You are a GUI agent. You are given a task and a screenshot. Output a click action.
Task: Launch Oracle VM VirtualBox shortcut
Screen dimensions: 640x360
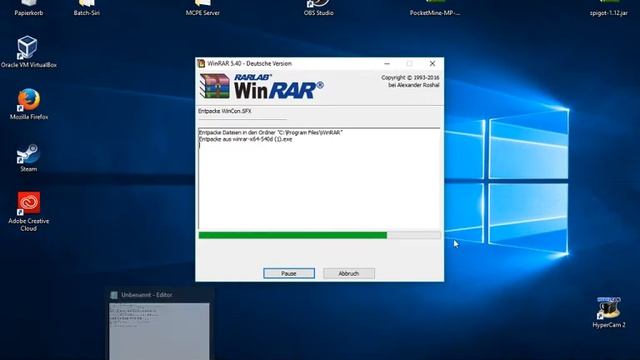pos(29,52)
